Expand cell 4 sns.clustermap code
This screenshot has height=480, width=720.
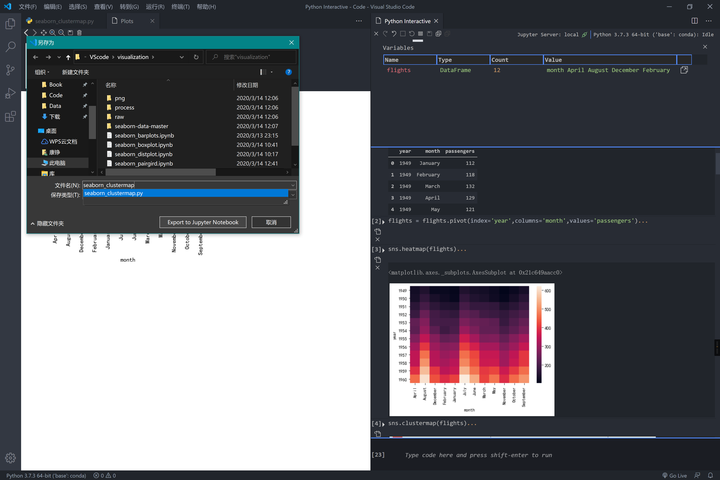pyautogui.click(x=383, y=424)
